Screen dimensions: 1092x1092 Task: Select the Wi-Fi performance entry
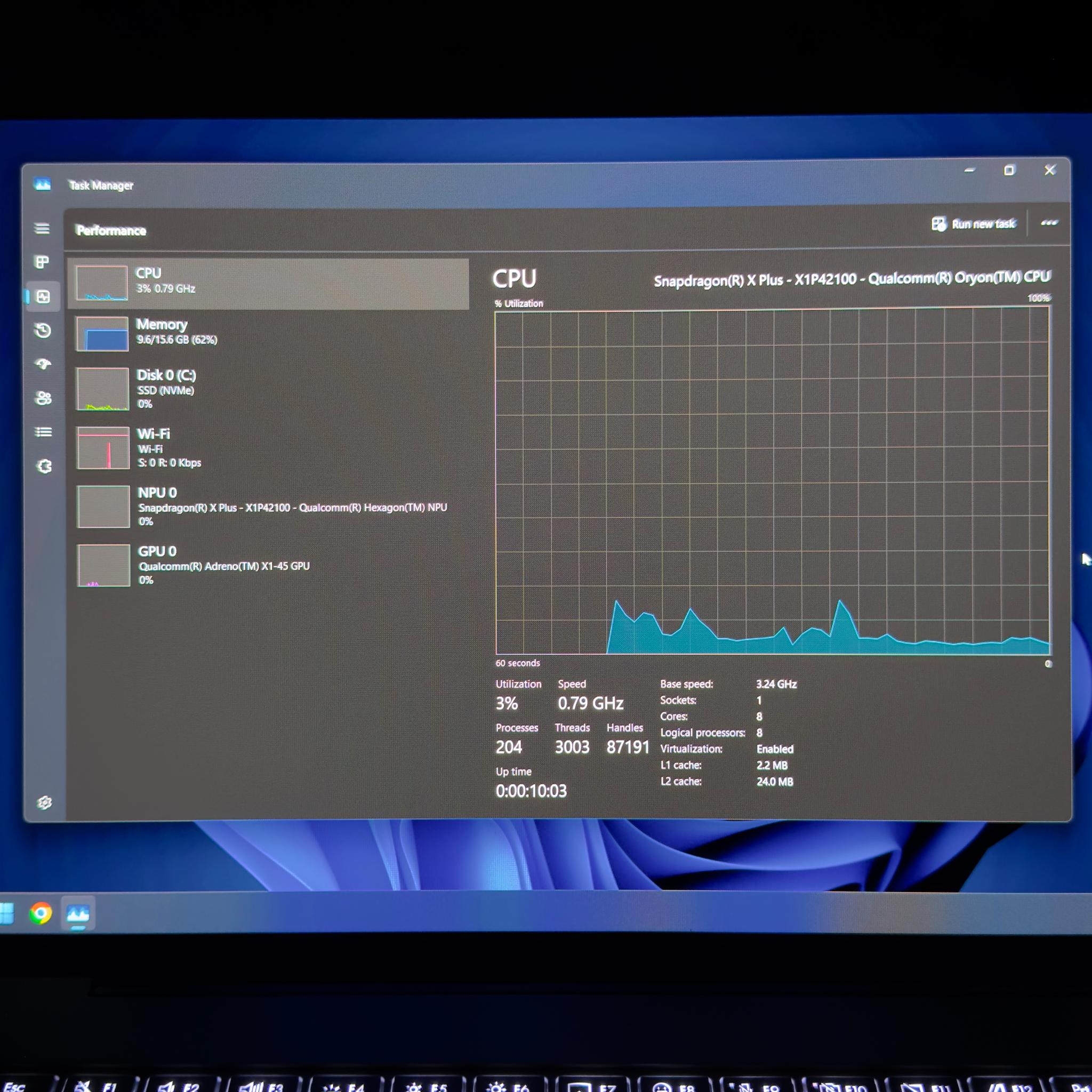tap(269, 448)
